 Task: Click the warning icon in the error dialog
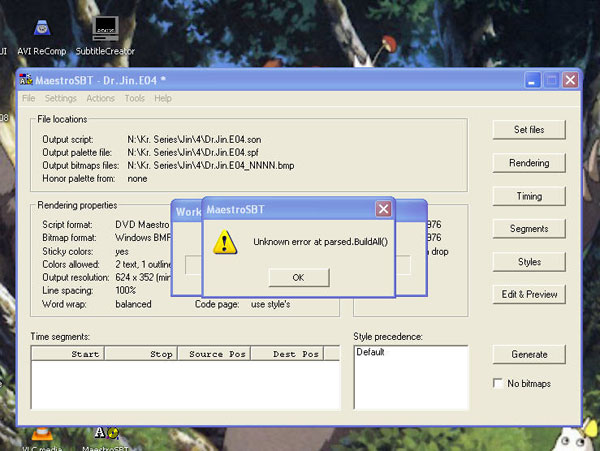coord(225,242)
